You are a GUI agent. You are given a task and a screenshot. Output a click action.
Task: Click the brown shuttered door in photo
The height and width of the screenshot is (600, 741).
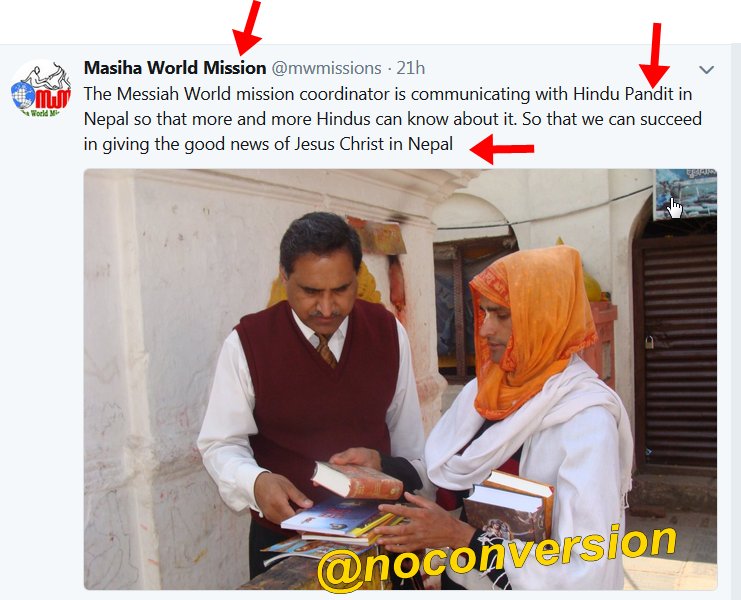(677, 352)
